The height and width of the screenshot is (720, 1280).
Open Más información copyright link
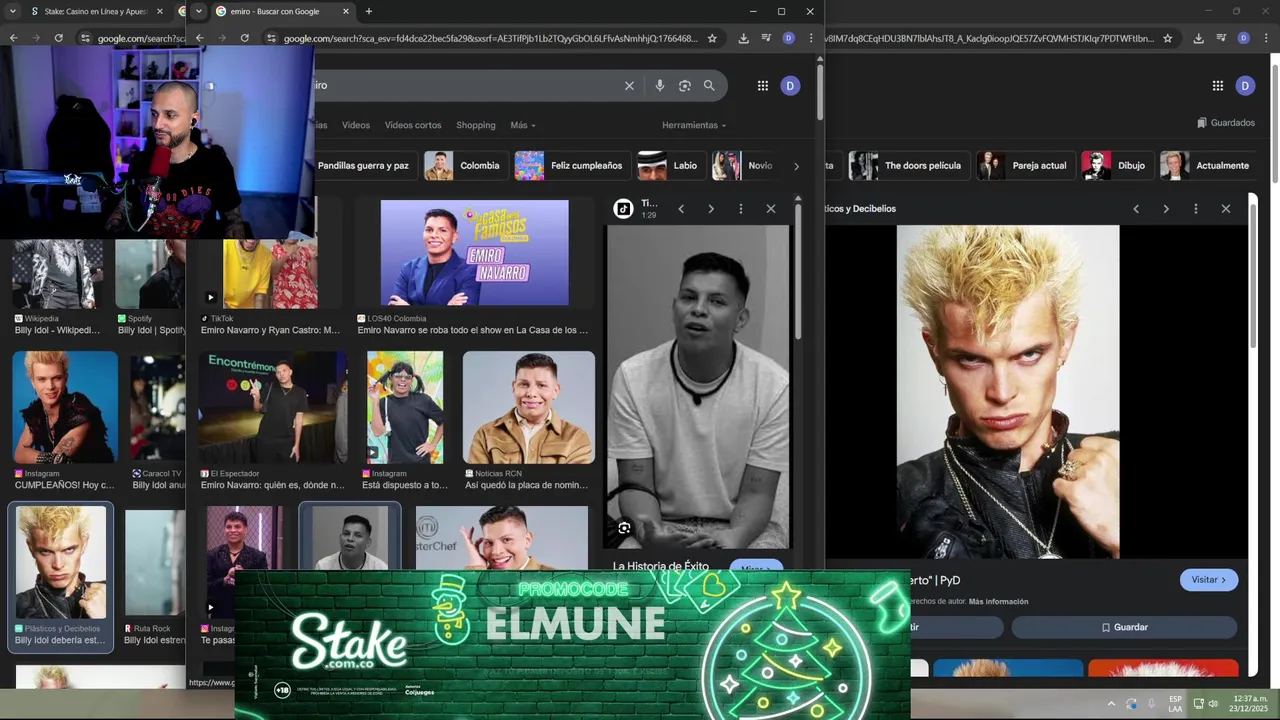pyautogui.click(x=998, y=602)
